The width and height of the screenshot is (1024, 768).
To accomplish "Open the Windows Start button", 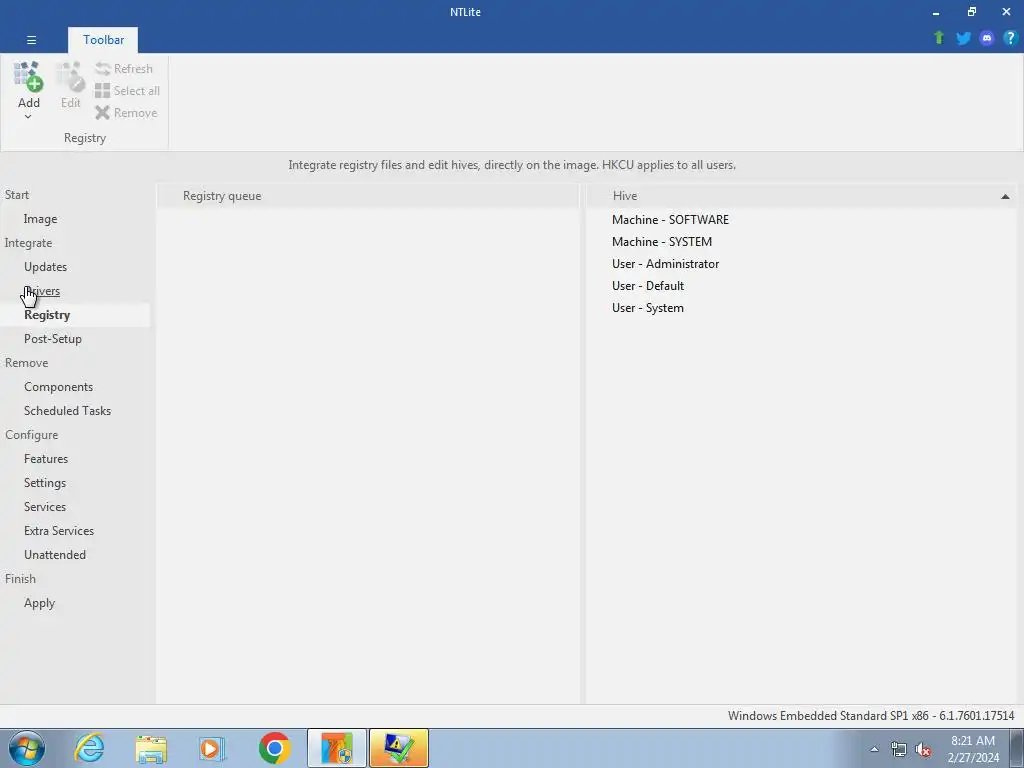I will click(x=26, y=748).
